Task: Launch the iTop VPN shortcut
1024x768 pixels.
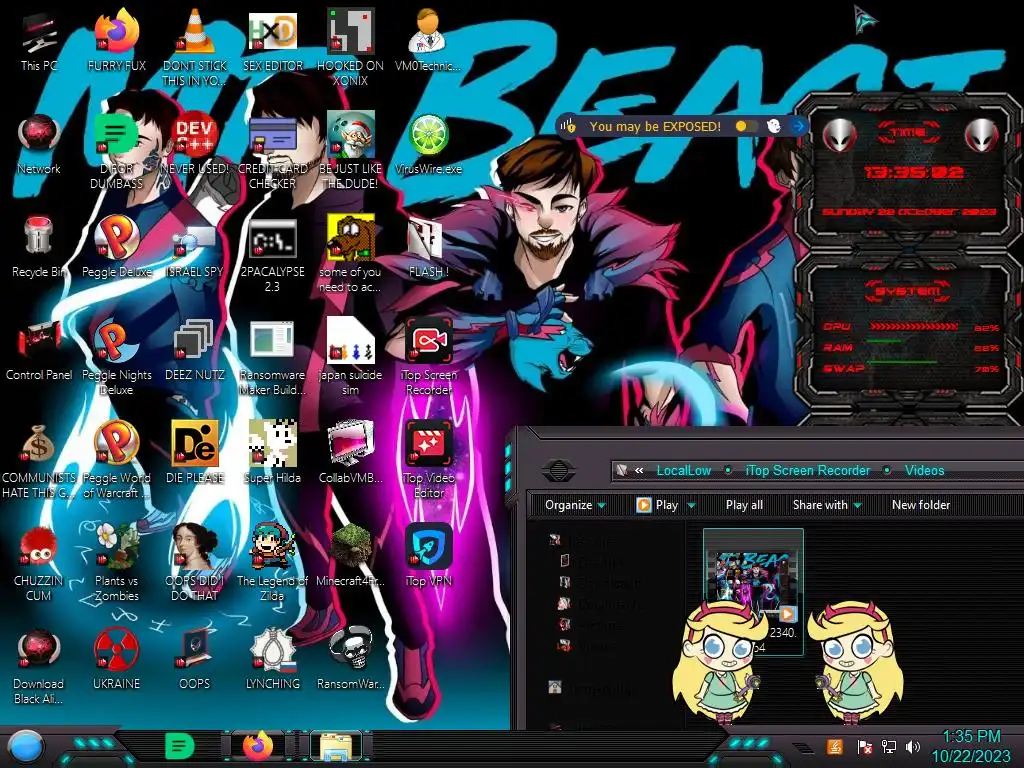Action: pyautogui.click(x=428, y=555)
